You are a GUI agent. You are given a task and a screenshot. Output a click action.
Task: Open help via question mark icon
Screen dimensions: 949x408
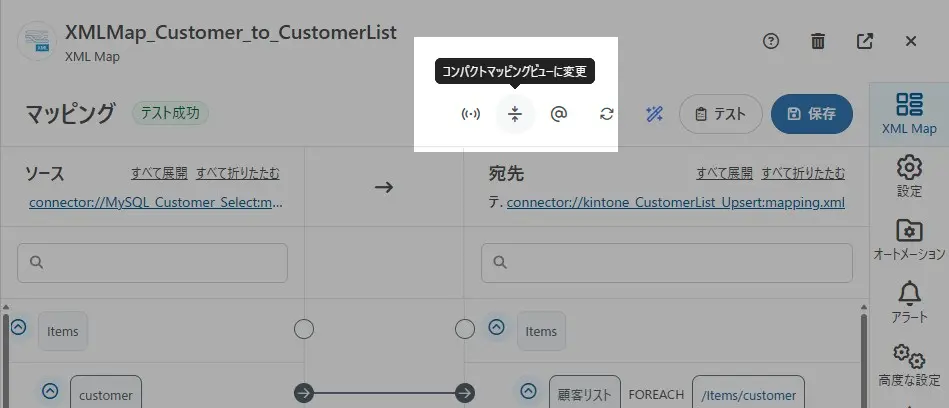point(770,41)
